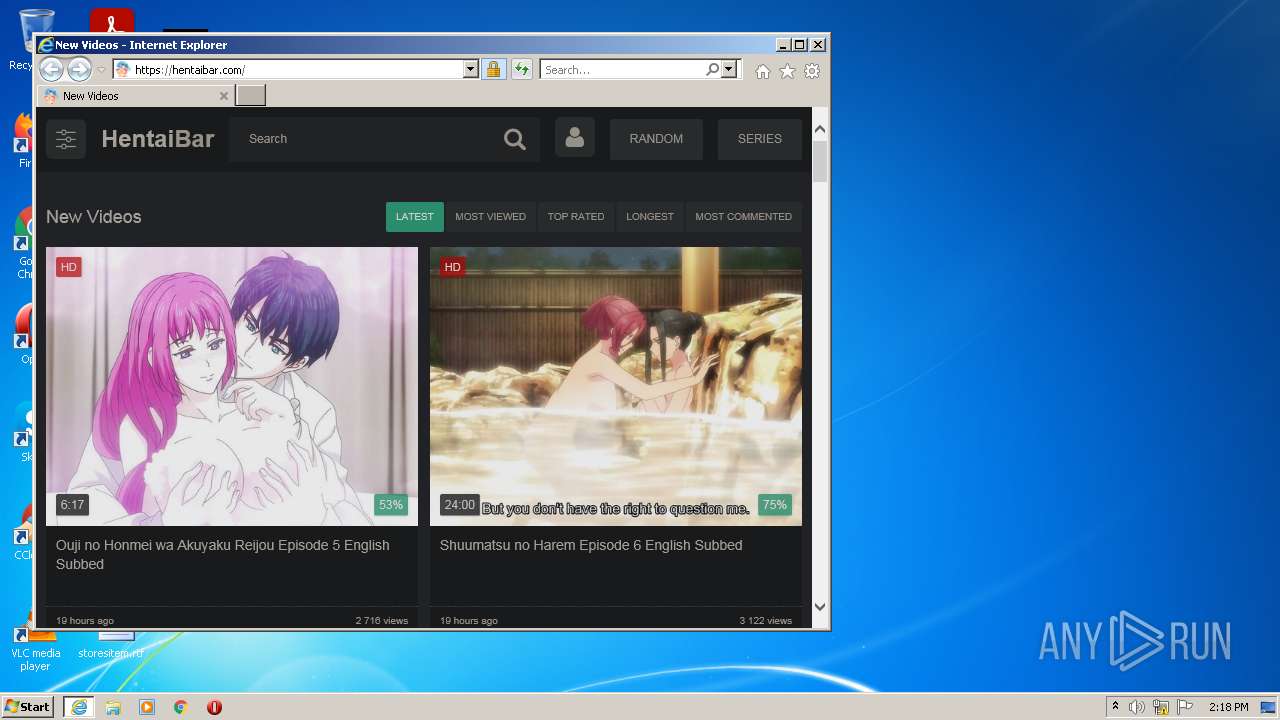
Task: Click the Show desktop button
Action: coord(1269,707)
